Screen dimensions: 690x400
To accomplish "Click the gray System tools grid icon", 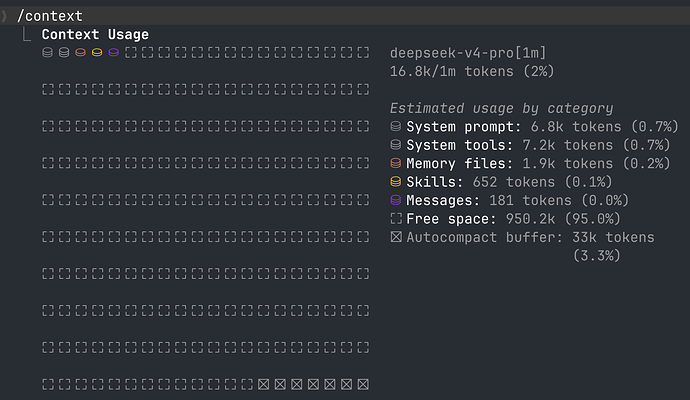I will pyautogui.click(x=64, y=53).
